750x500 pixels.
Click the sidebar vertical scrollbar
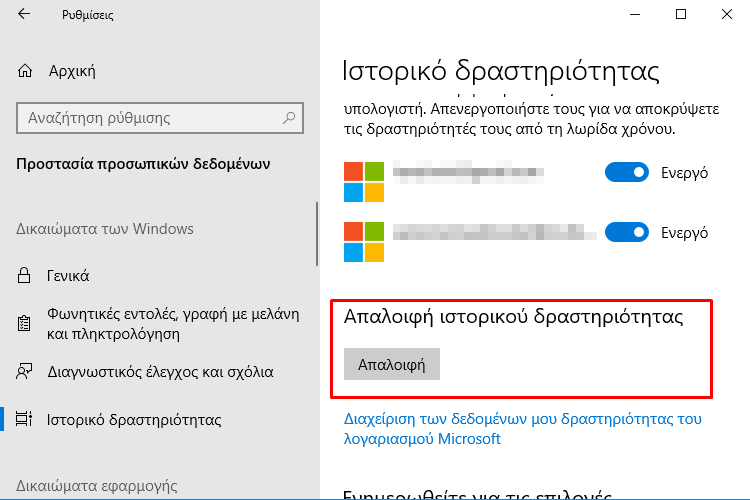pyautogui.click(x=317, y=233)
